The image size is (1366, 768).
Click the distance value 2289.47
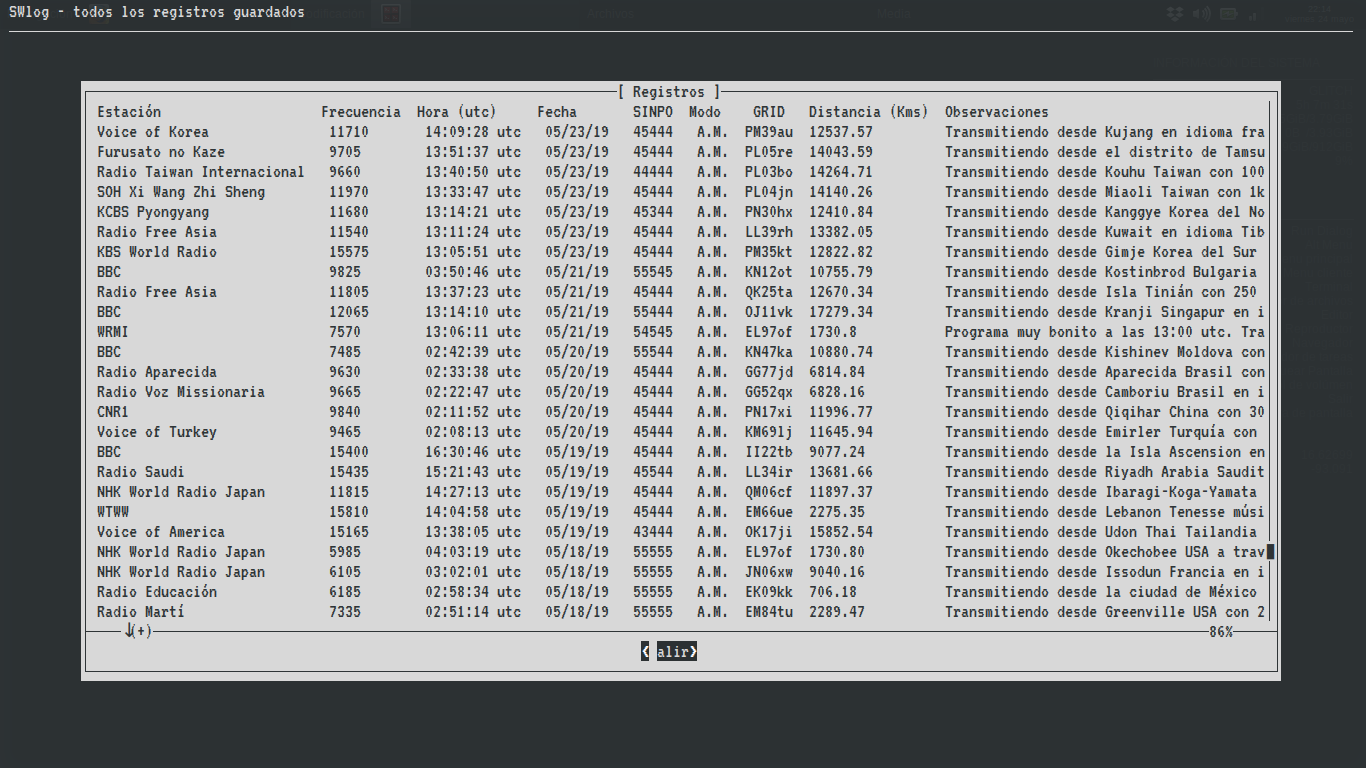click(x=837, y=612)
